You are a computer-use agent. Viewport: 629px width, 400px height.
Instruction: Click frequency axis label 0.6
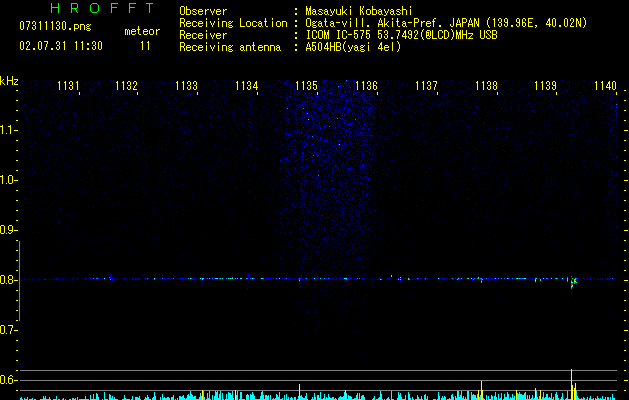pos(8,380)
